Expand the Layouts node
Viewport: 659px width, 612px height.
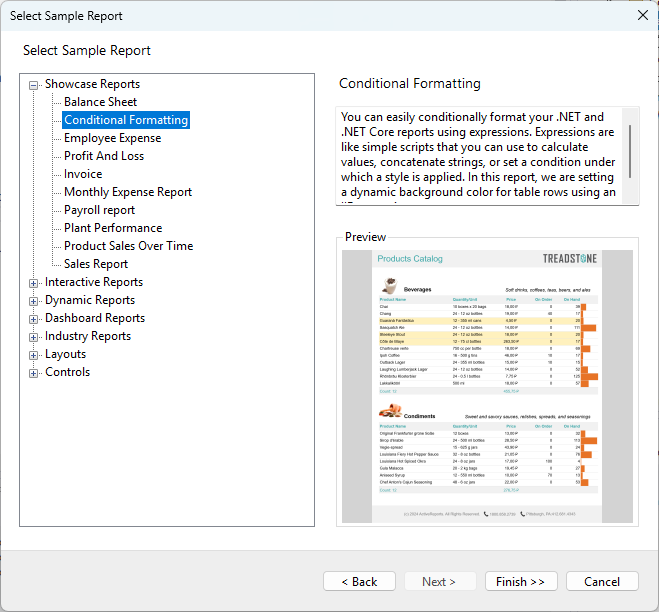click(34, 355)
